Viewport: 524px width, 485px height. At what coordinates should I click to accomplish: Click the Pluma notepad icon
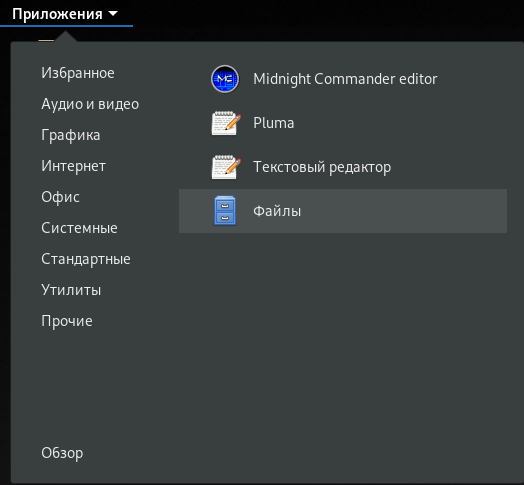(x=226, y=123)
